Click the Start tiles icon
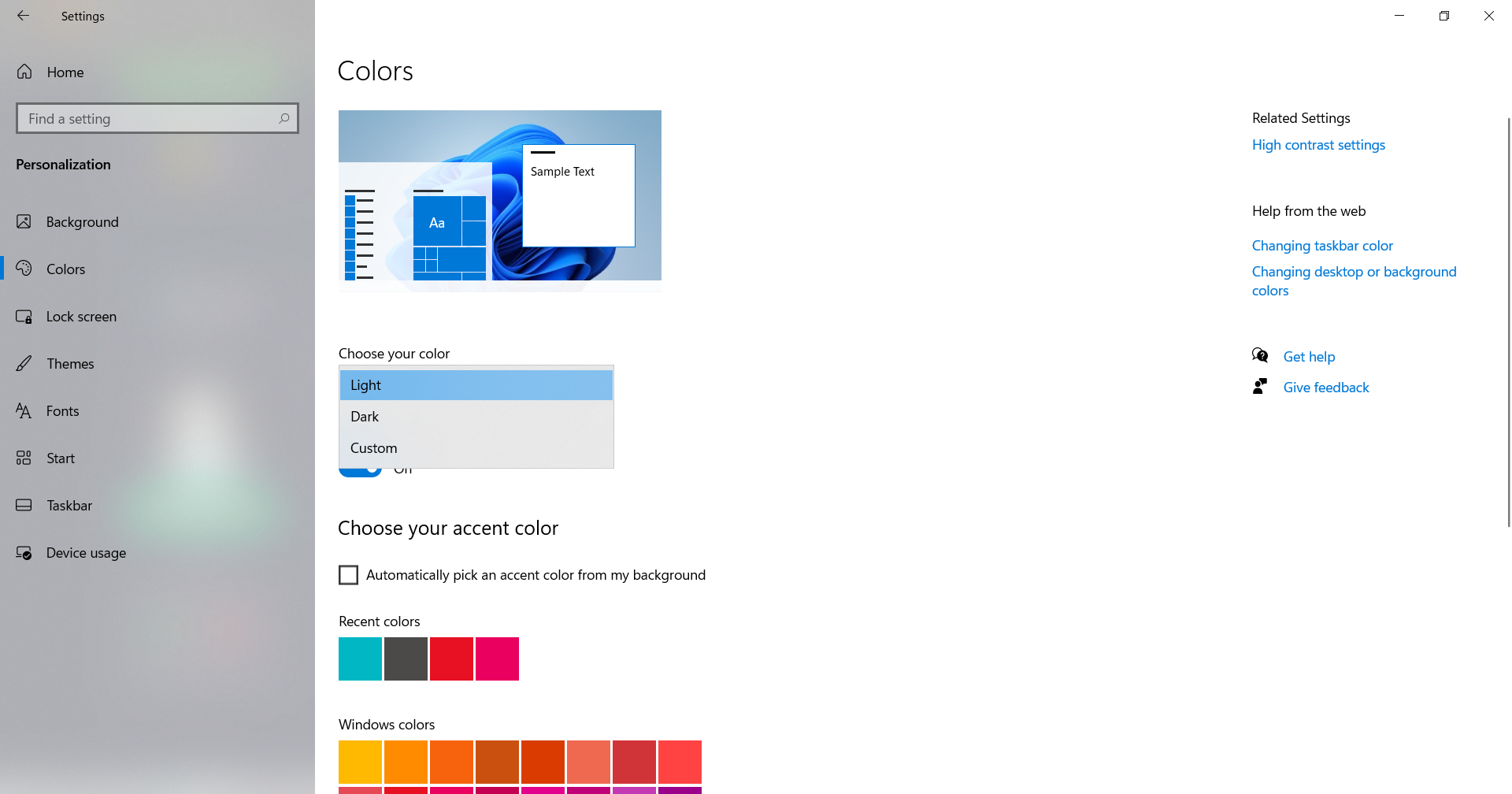The height and width of the screenshot is (794, 1512). pyautogui.click(x=24, y=458)
